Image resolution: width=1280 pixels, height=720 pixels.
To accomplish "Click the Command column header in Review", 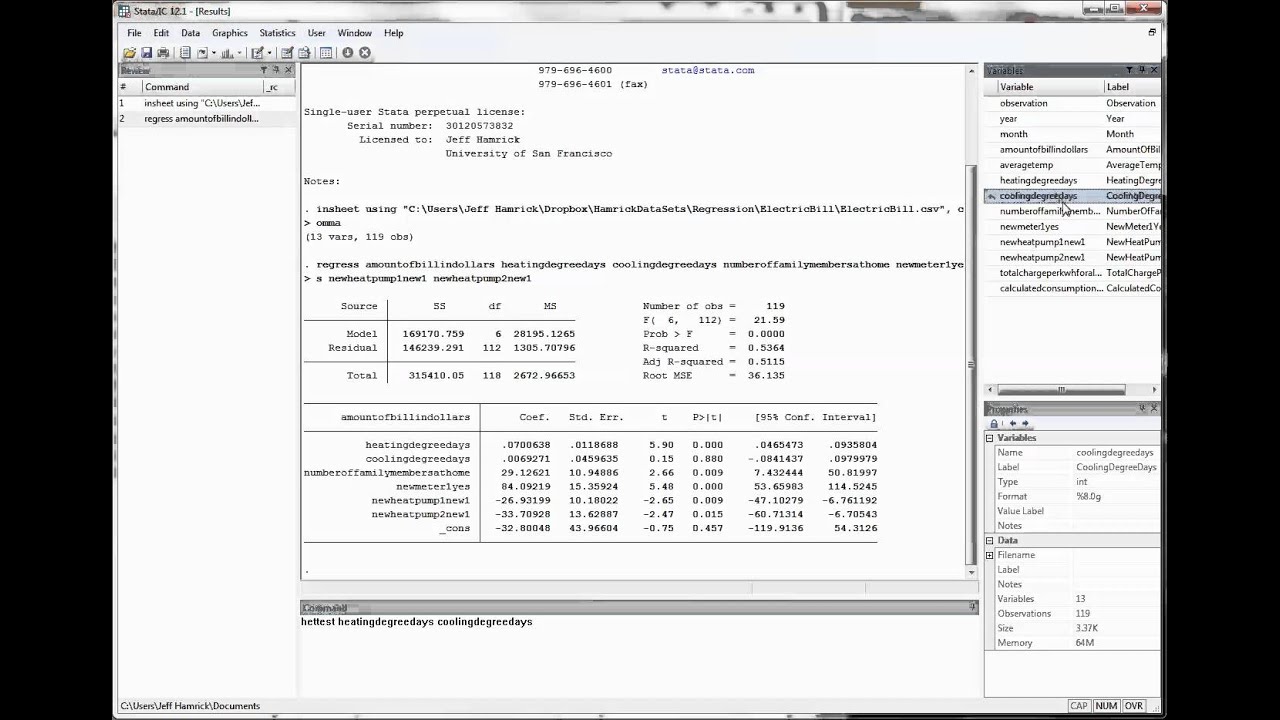I will [x=200, y=87].
